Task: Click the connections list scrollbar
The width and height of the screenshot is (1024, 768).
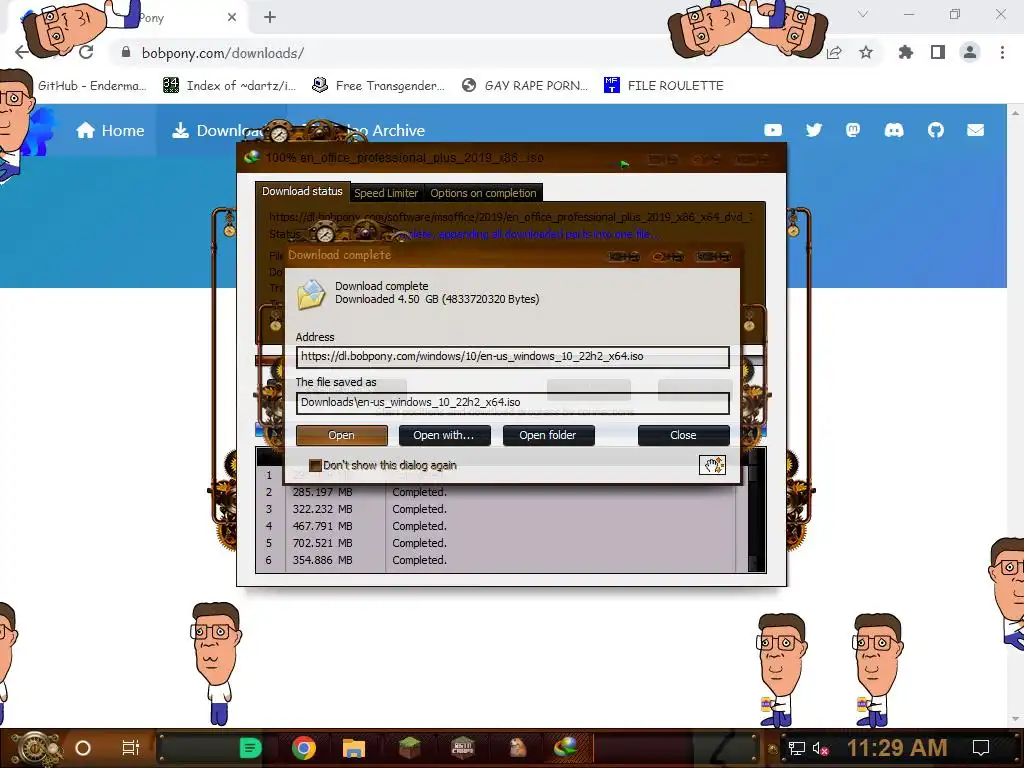Action: (756, 516)
